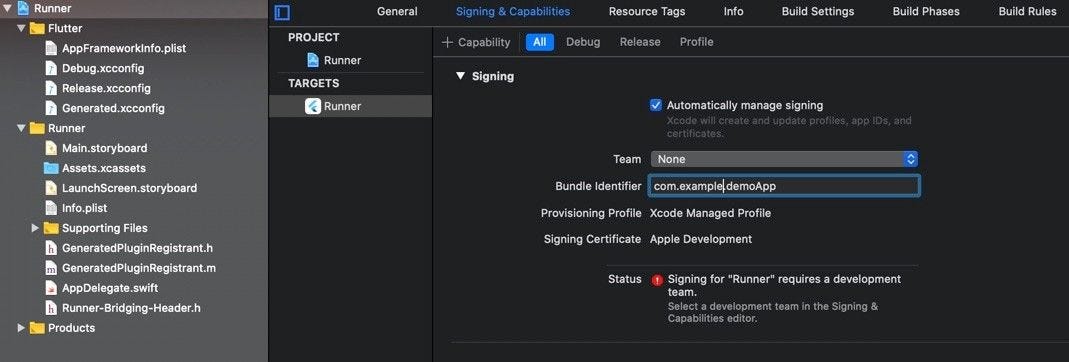The width and height of the screenshot is (1069, 362).
Task: Switch to Debug configuration filter
Action: (583, 42)
